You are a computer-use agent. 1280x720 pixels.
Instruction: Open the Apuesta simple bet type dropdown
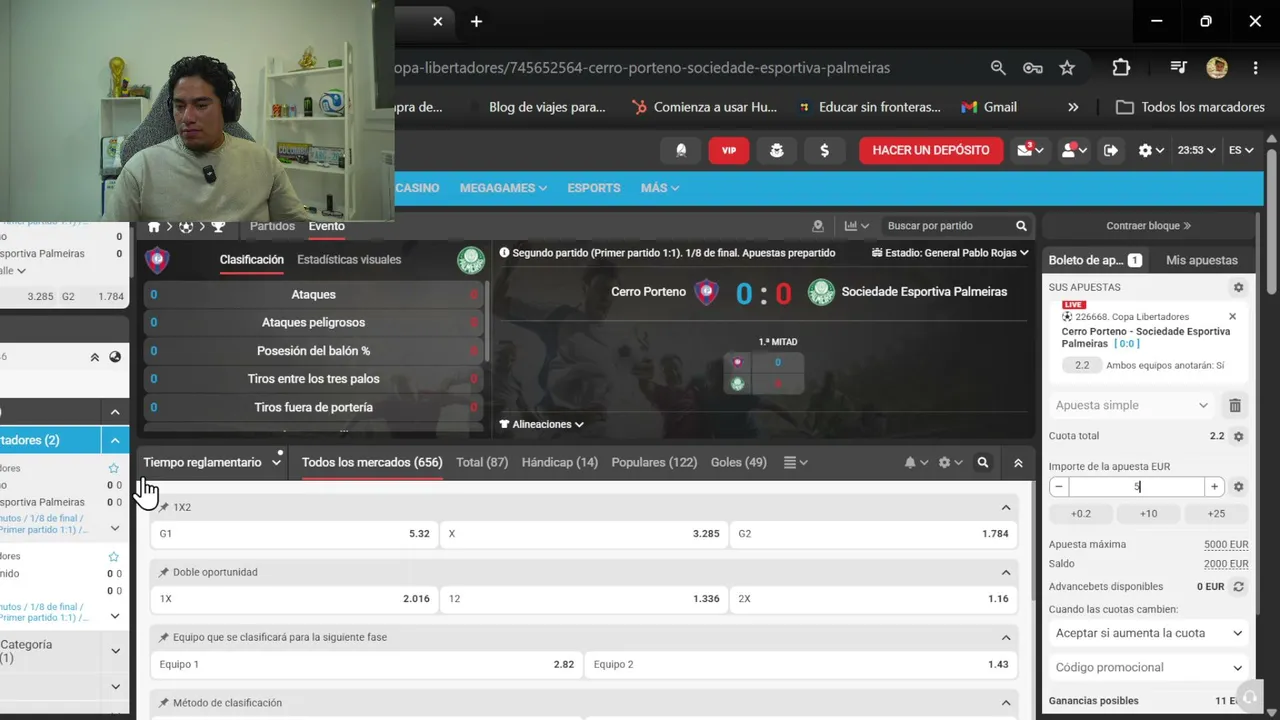click(1132, 405)
